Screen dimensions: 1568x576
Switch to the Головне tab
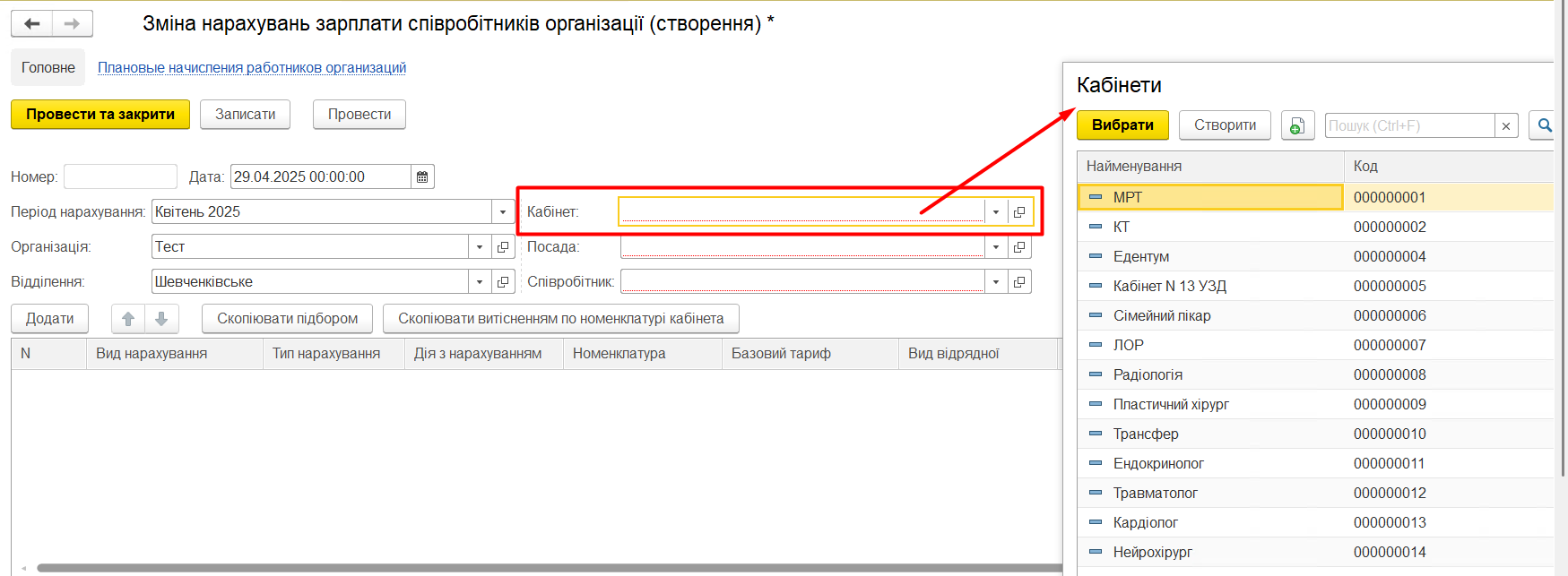coord(48,68)
